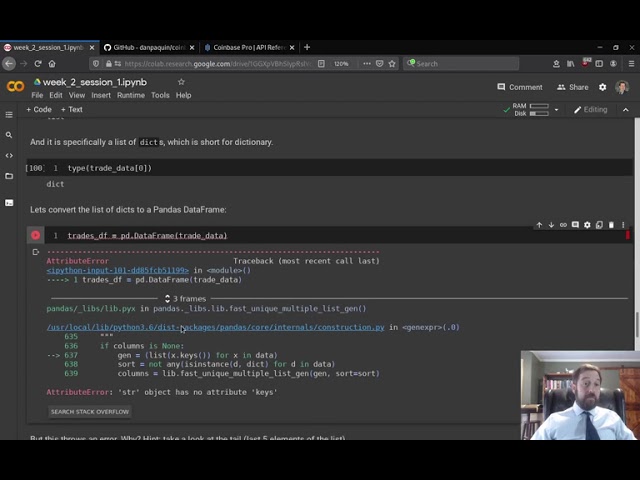Go back with browser back arrow
Image resolution: width=640 pixels, height=480 pixels.
9,64
